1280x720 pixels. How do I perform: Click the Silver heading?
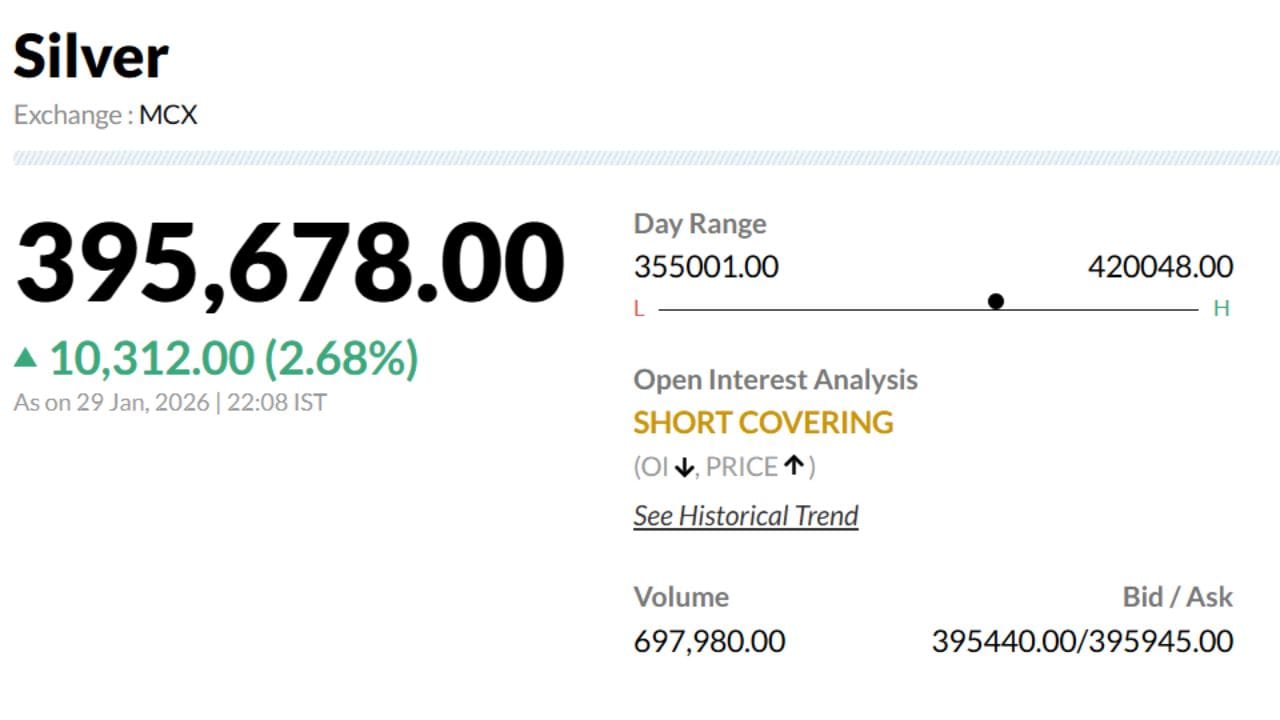click(90, 56)
